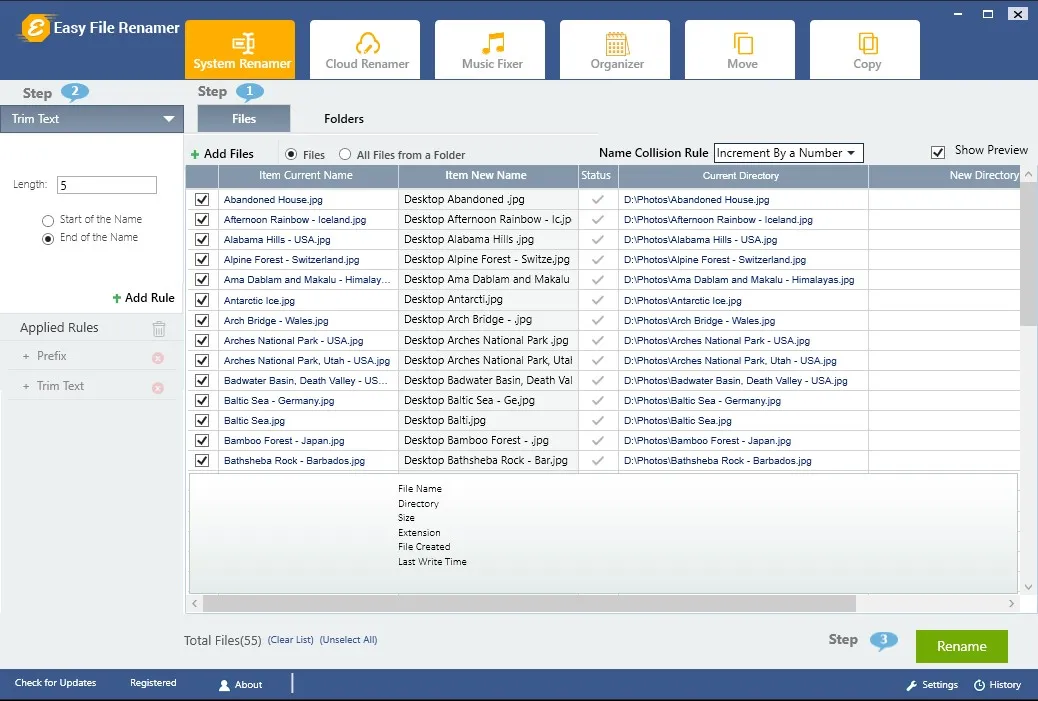The height and width of the screenshot is (701, 1038).
Task: Remove the Trim Text rule via red X
Action: (x=158, y=388)
